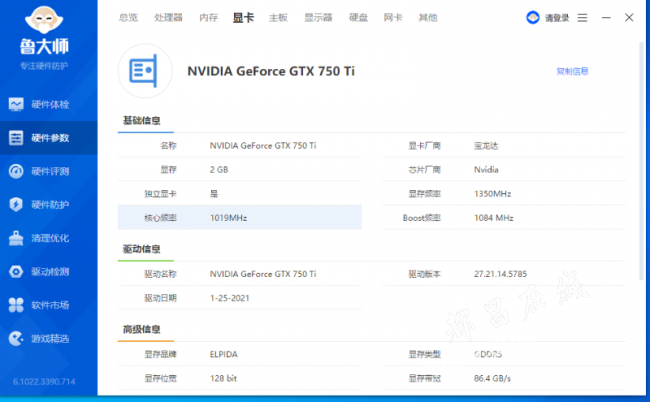The width and height of the screenshot is (650, 402).
Task: Click the 显存频率 value 1350MHz
Action: [492, 194]
